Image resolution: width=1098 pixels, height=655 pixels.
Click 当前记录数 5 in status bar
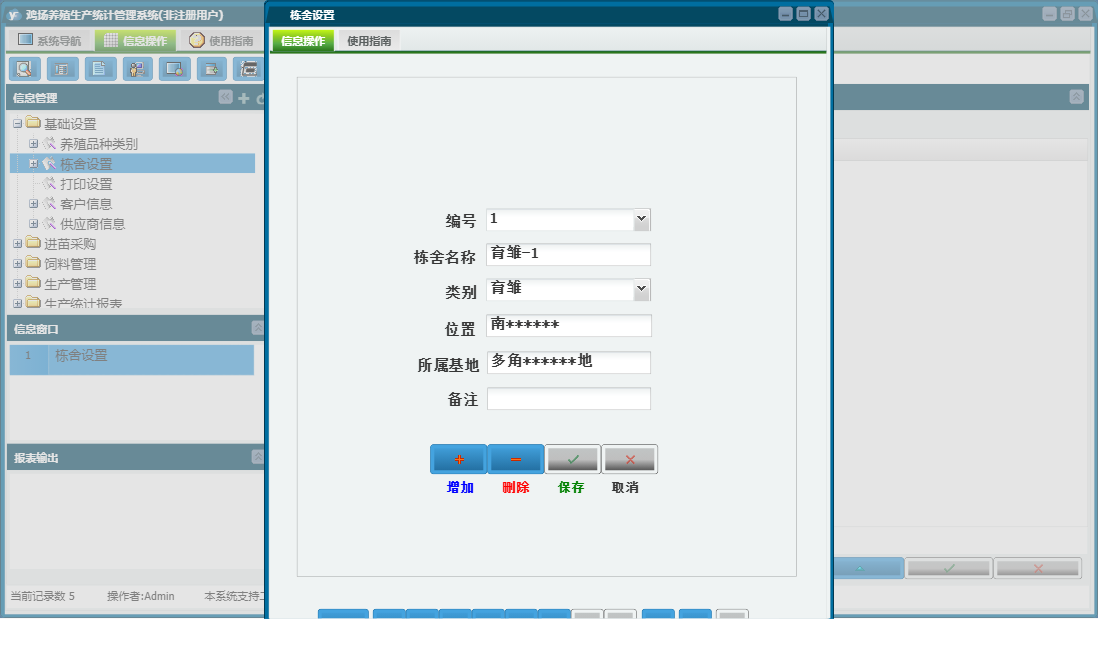(42, 596)
